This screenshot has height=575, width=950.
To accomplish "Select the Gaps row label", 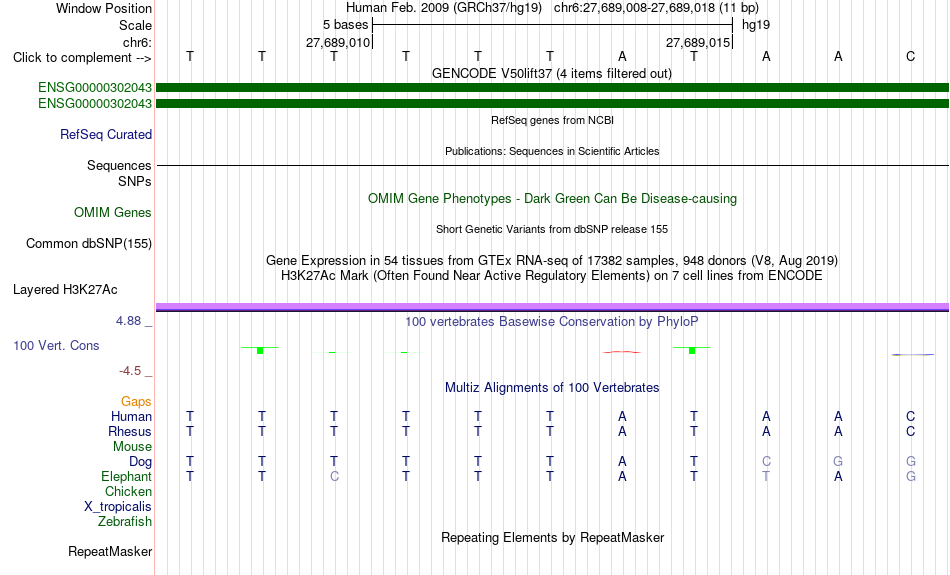I will coord(136,402).
